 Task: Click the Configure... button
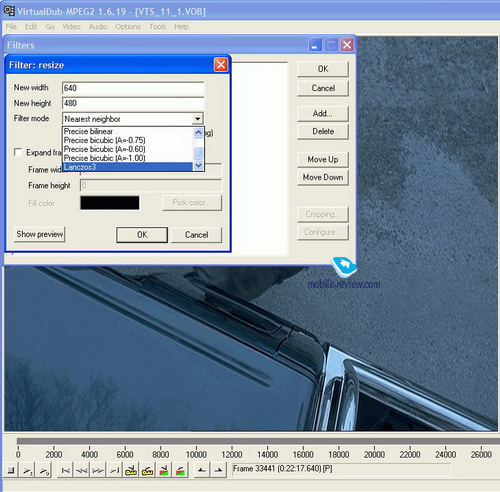click(x=323, y=232)
